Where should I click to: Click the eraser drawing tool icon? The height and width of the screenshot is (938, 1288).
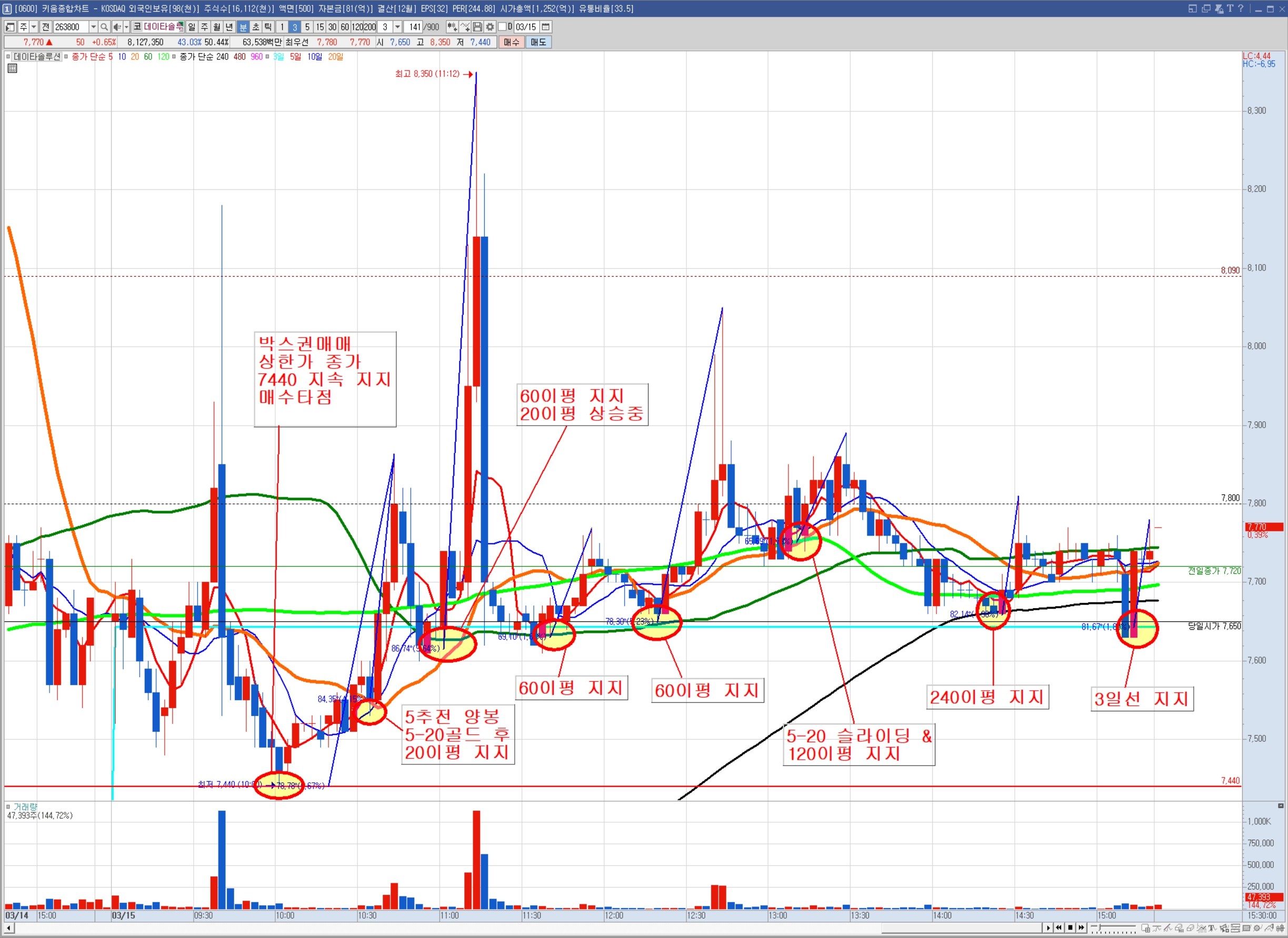tap(1190, 928)
